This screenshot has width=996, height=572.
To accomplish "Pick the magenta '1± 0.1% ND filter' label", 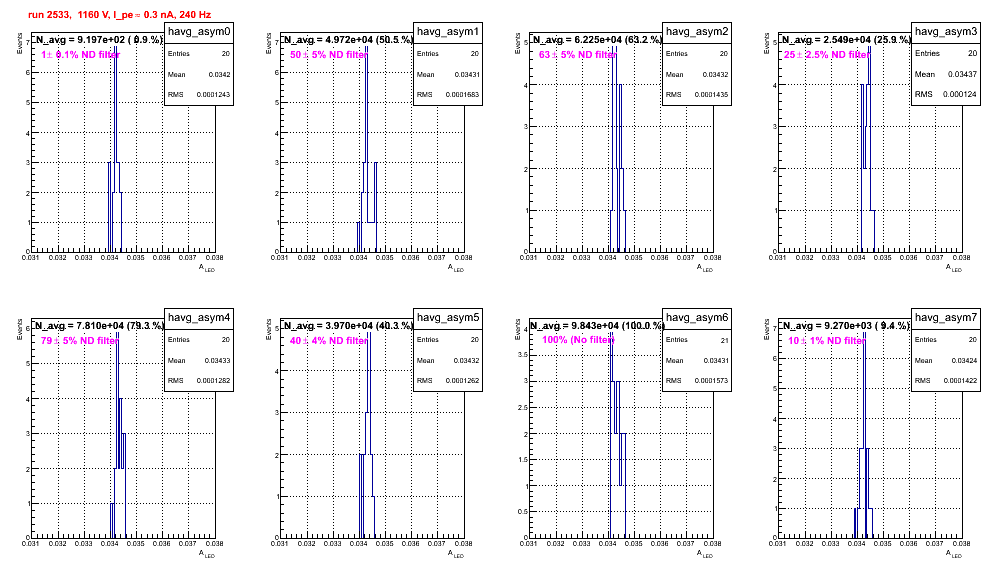I will point(81,55).
